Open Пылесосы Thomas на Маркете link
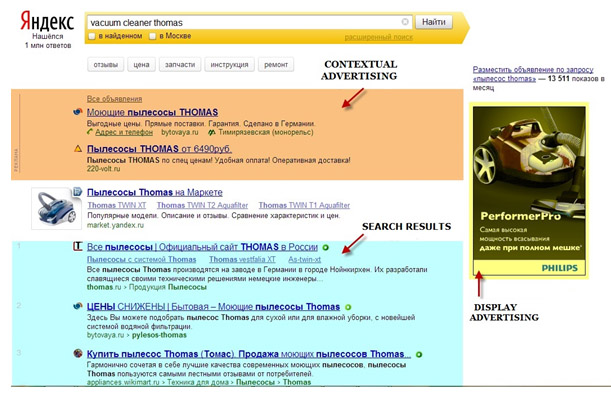The width and height of the screenshot is (611, 395). [155, 192]
